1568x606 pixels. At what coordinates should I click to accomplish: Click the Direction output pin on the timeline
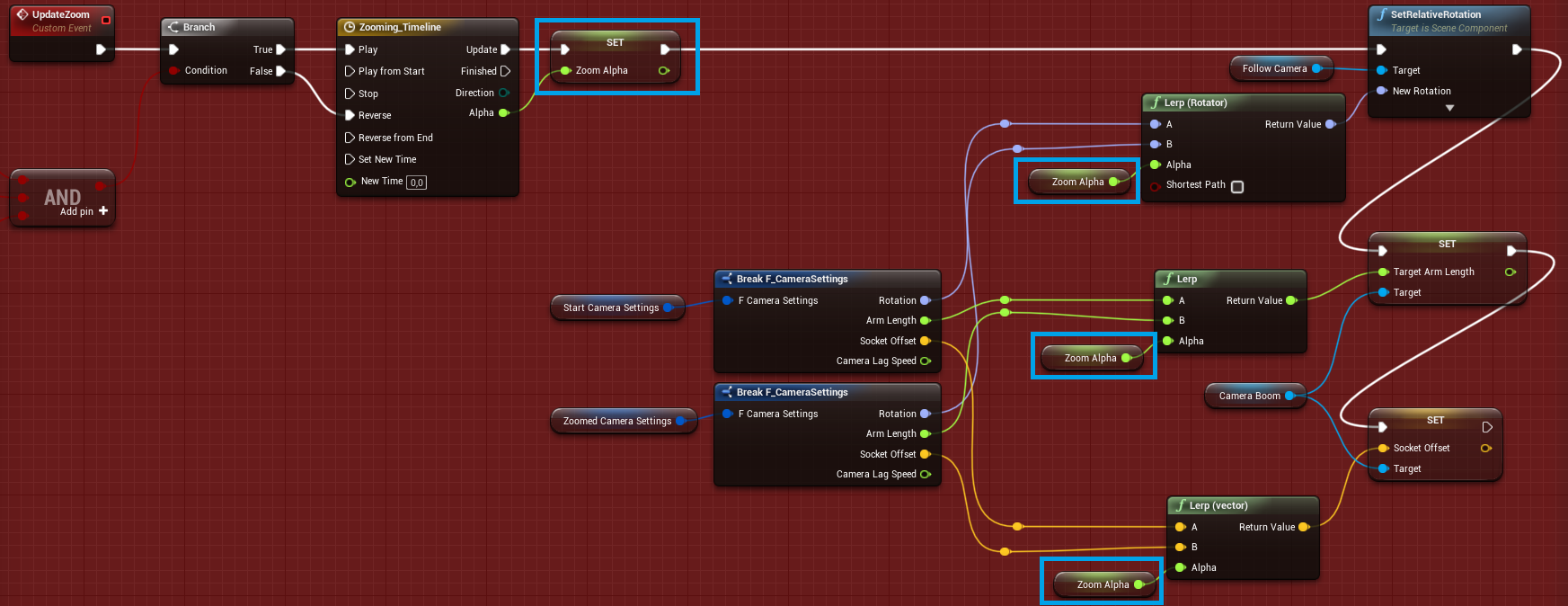tap(504, 93)
